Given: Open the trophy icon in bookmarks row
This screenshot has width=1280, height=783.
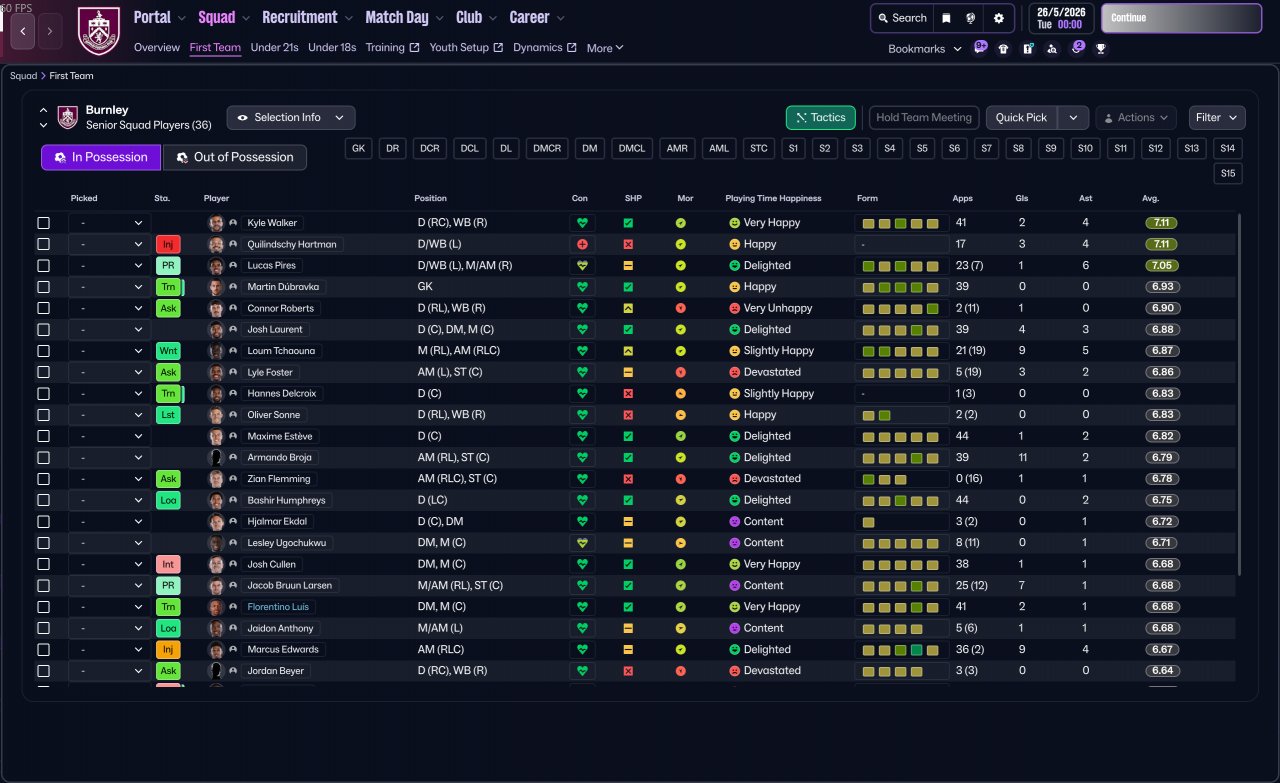Looking at the screenshot, I should click(1101, 48).
